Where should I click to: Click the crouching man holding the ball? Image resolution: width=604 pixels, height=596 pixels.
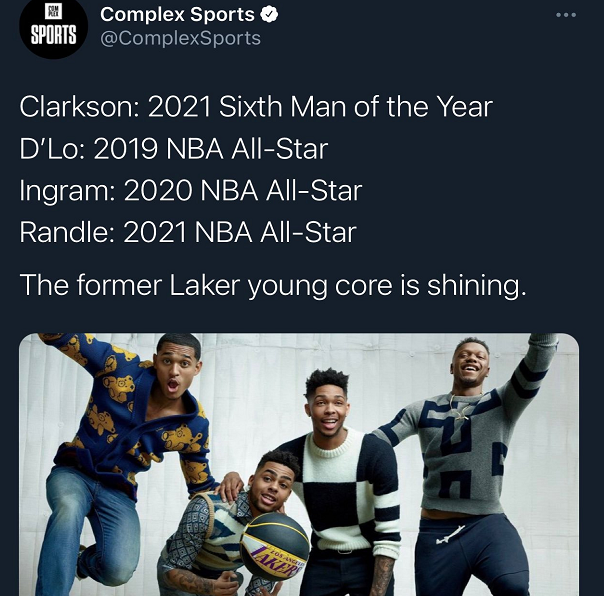(231, 526)
